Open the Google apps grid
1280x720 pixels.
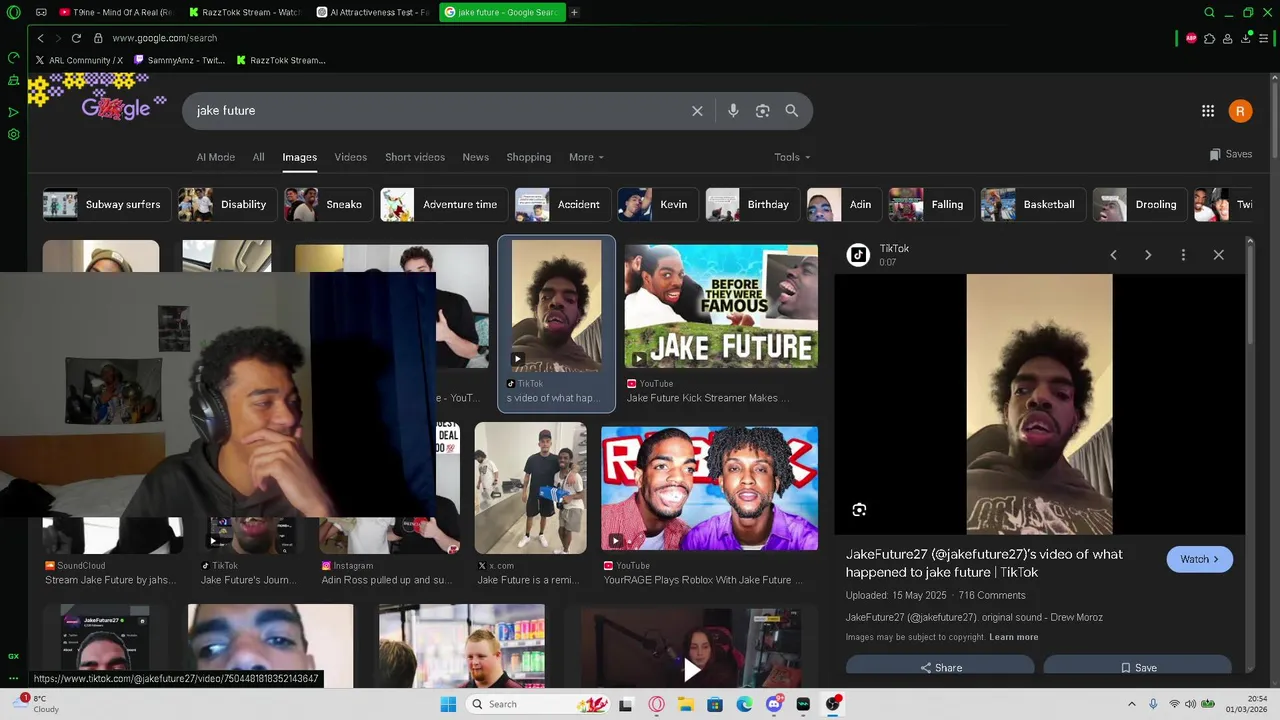[x=1208, y=111]
